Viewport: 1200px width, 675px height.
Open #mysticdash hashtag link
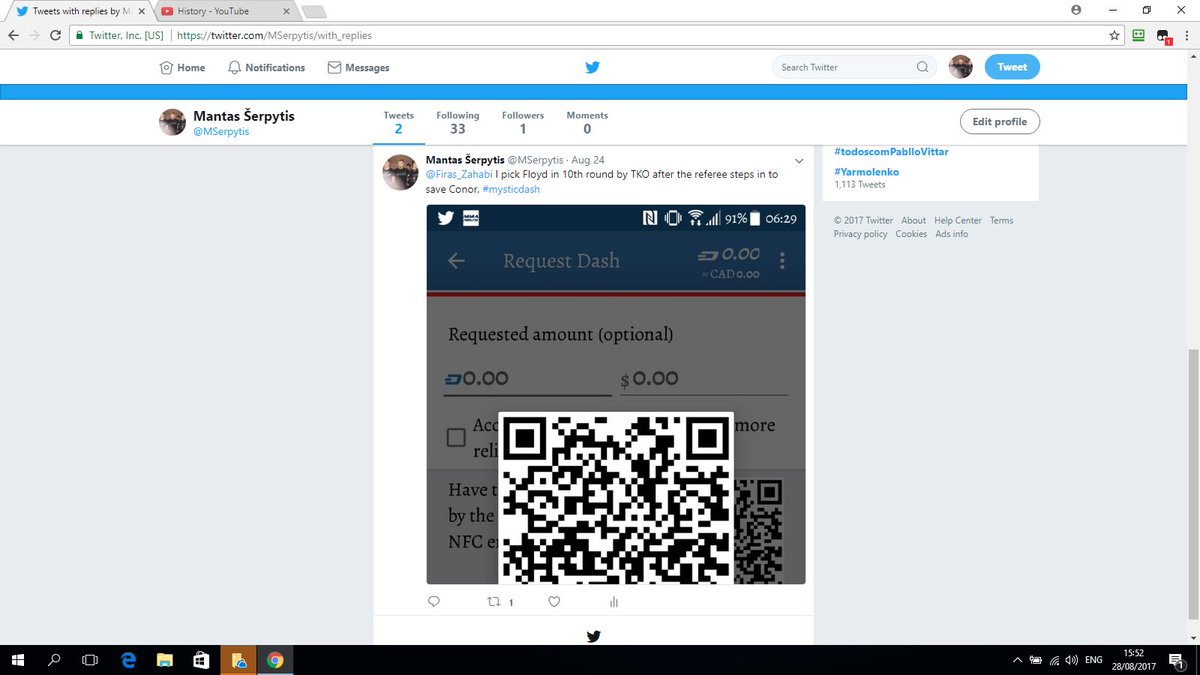pyautogui.click(x=511, y=189)
